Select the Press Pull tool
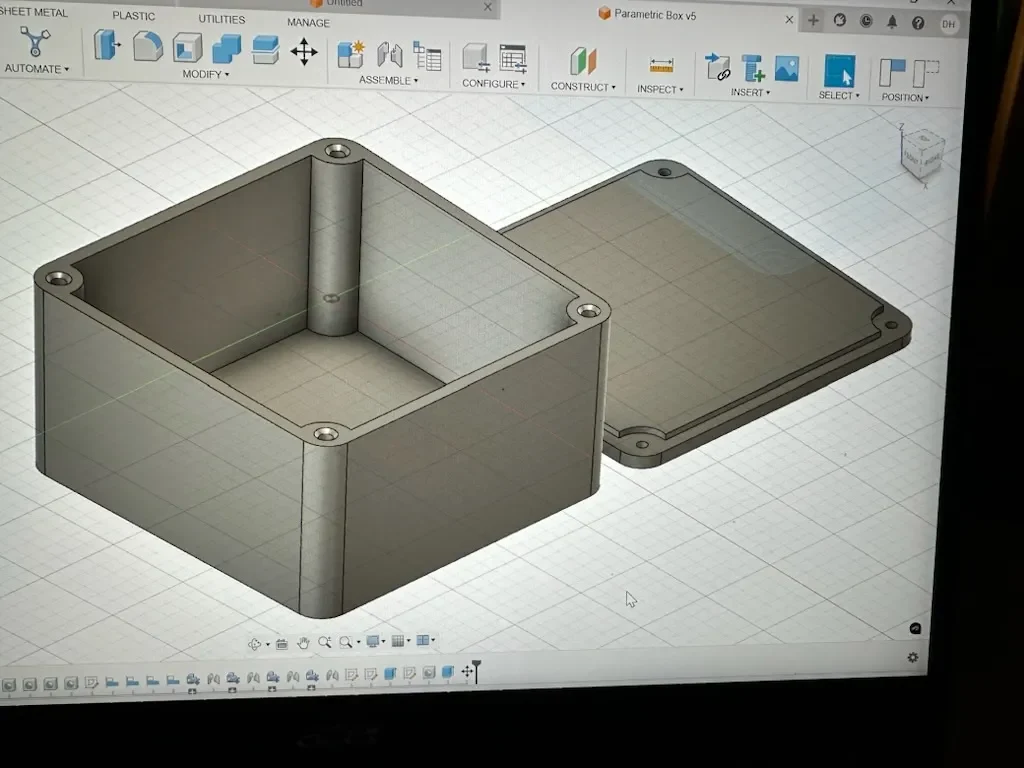The width and height of the screenshot is (1024, 768). tap(107, 46)
